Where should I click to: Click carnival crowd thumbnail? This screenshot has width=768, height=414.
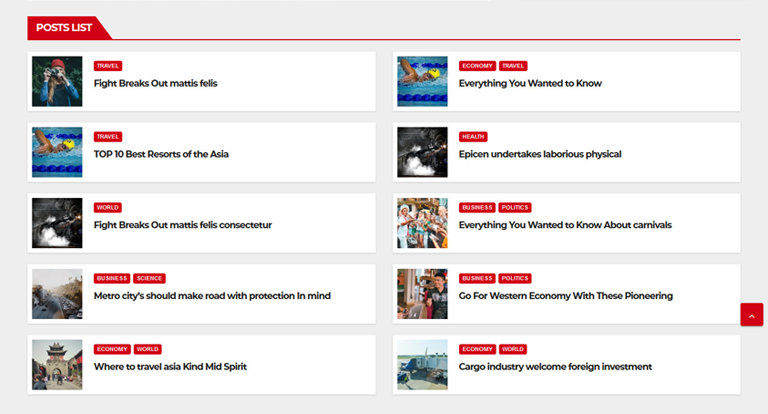[x=422, y=223]
